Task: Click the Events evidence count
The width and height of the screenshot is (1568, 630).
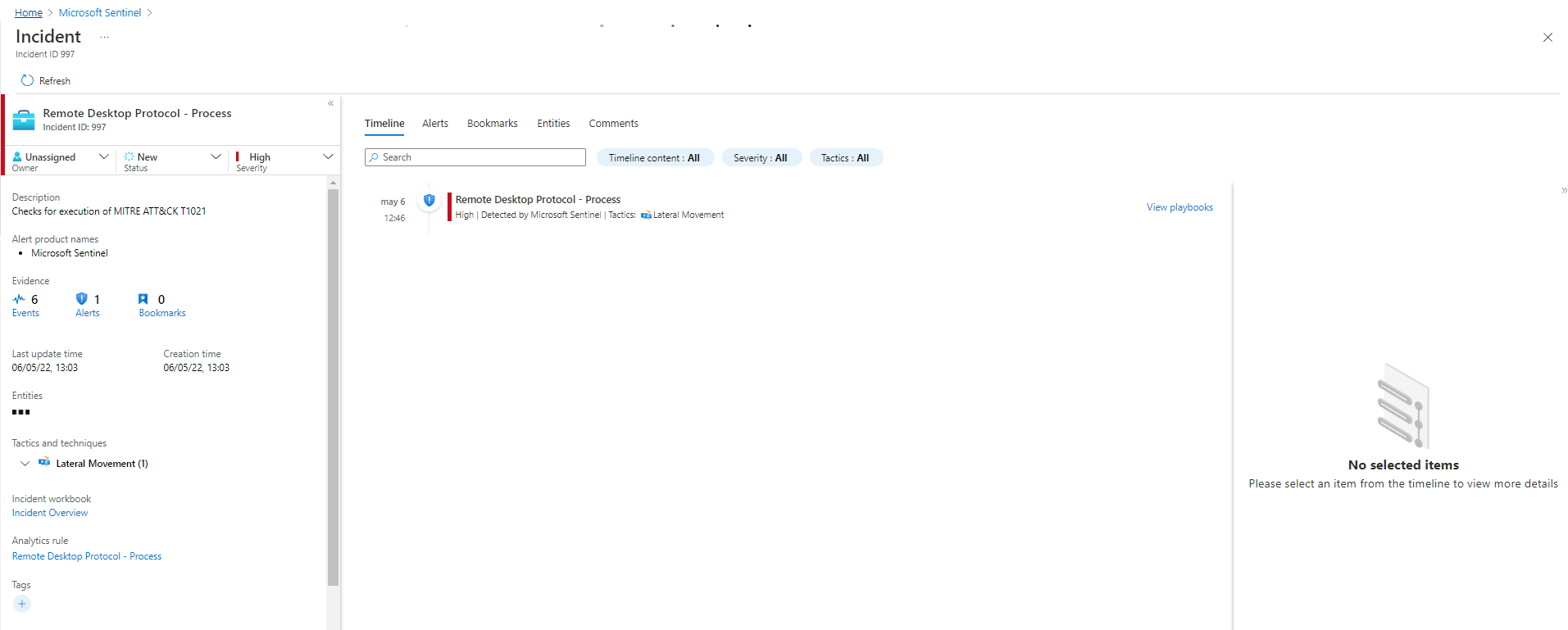Action: (x=25, y=305)
